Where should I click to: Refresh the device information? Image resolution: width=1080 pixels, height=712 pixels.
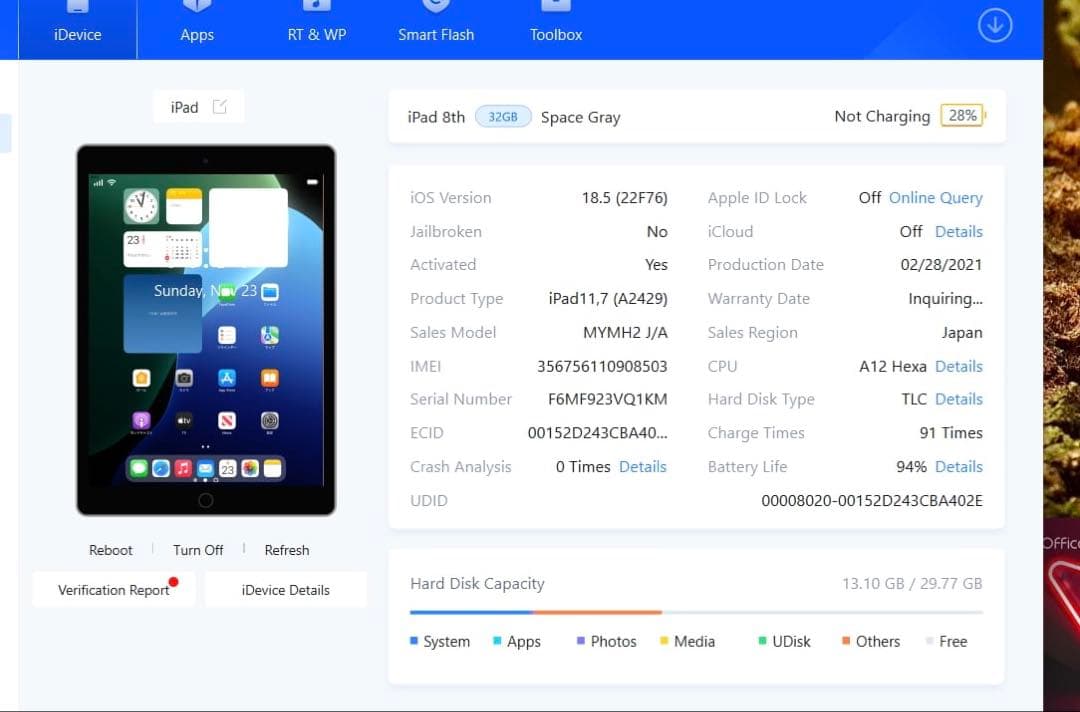(287, 550)
